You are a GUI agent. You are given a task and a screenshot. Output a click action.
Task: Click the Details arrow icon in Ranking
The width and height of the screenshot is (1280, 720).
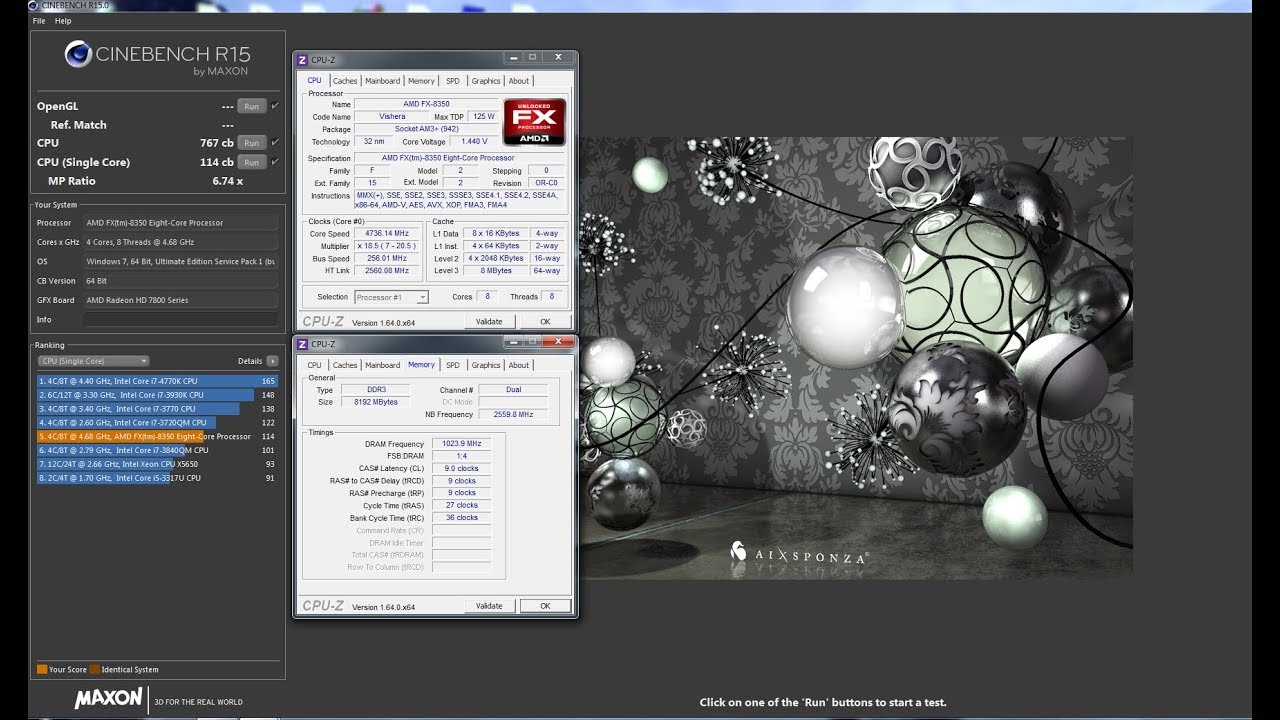[272, 361]
